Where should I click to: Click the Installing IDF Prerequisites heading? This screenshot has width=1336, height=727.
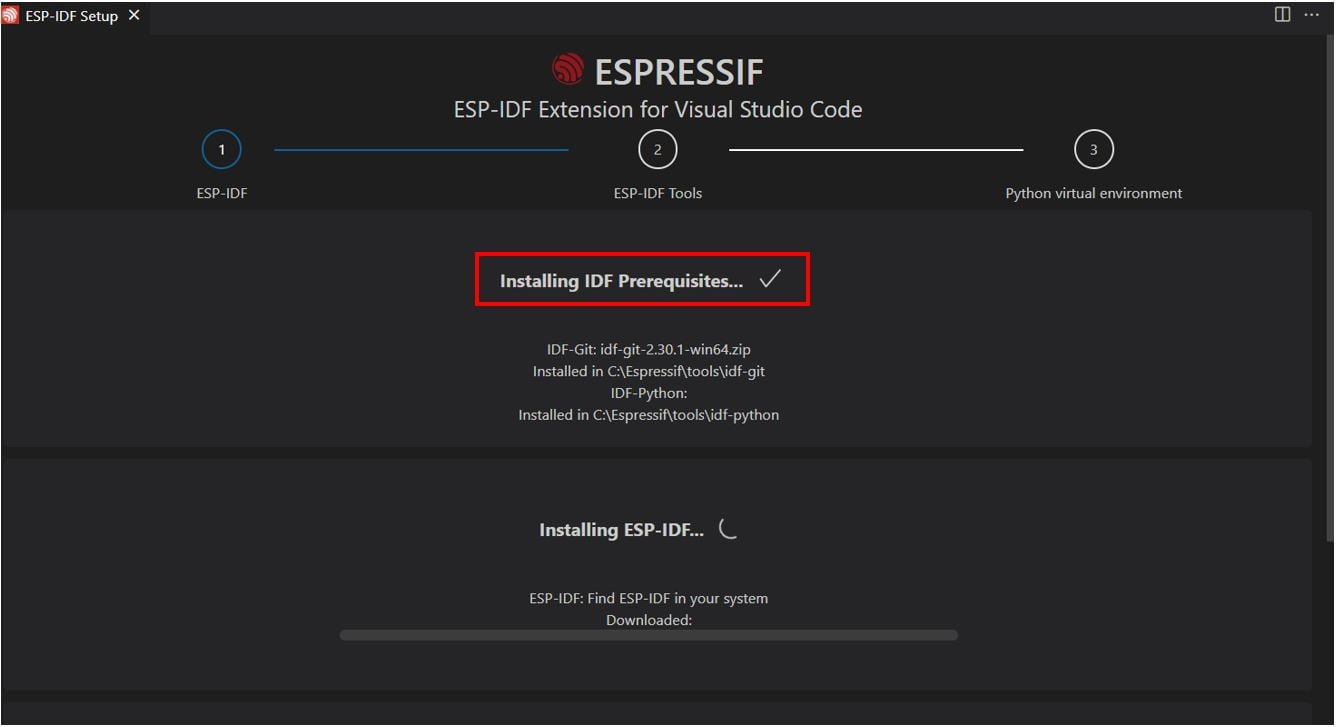621,280
